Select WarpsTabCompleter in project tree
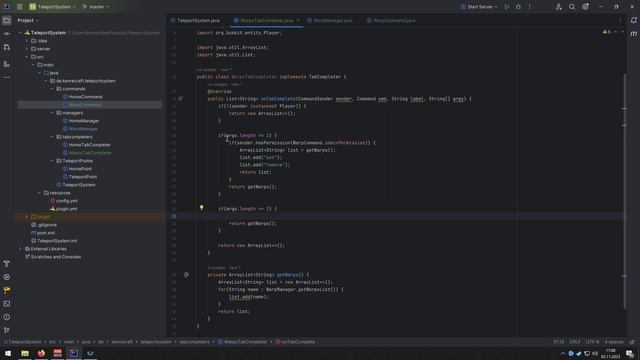 tap(90, 153)
